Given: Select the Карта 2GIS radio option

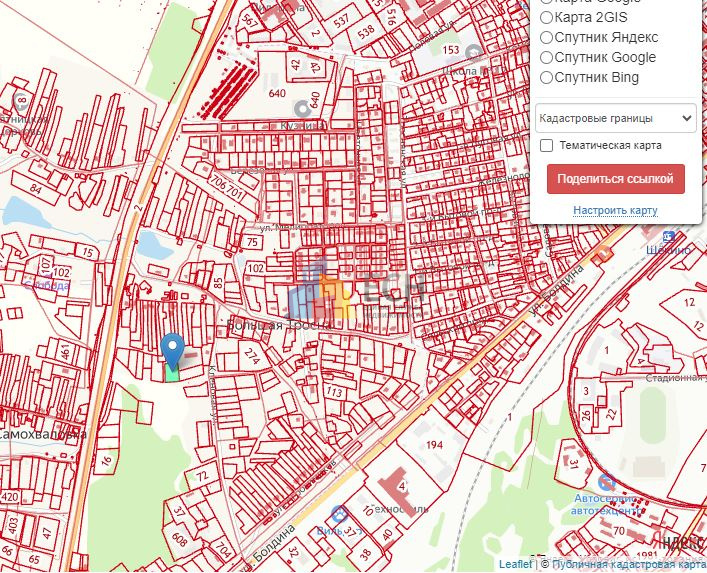Looking at the screenshot, I should point(546,16).
